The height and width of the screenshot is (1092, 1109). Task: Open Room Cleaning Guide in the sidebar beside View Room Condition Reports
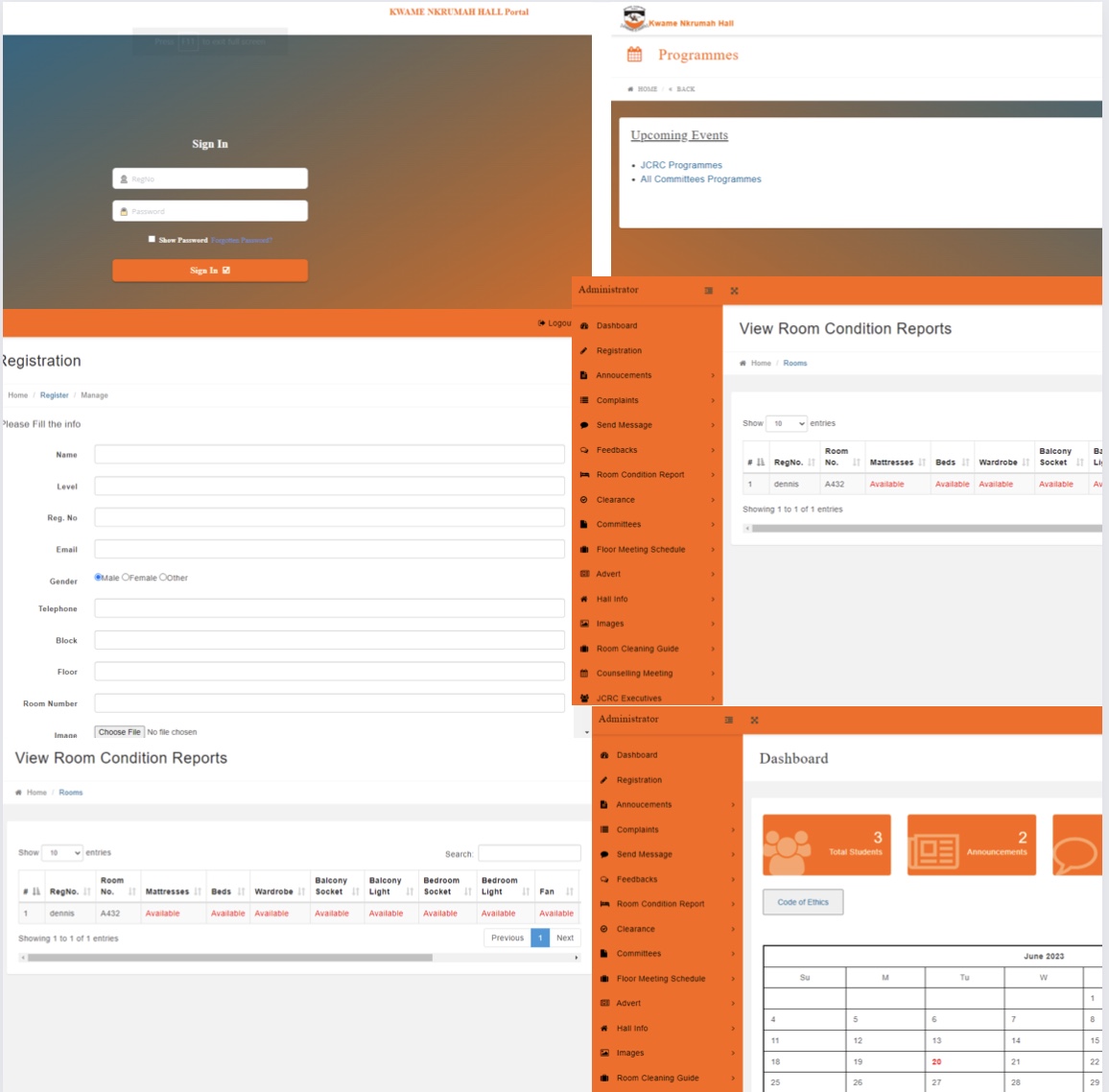point(637,649)
